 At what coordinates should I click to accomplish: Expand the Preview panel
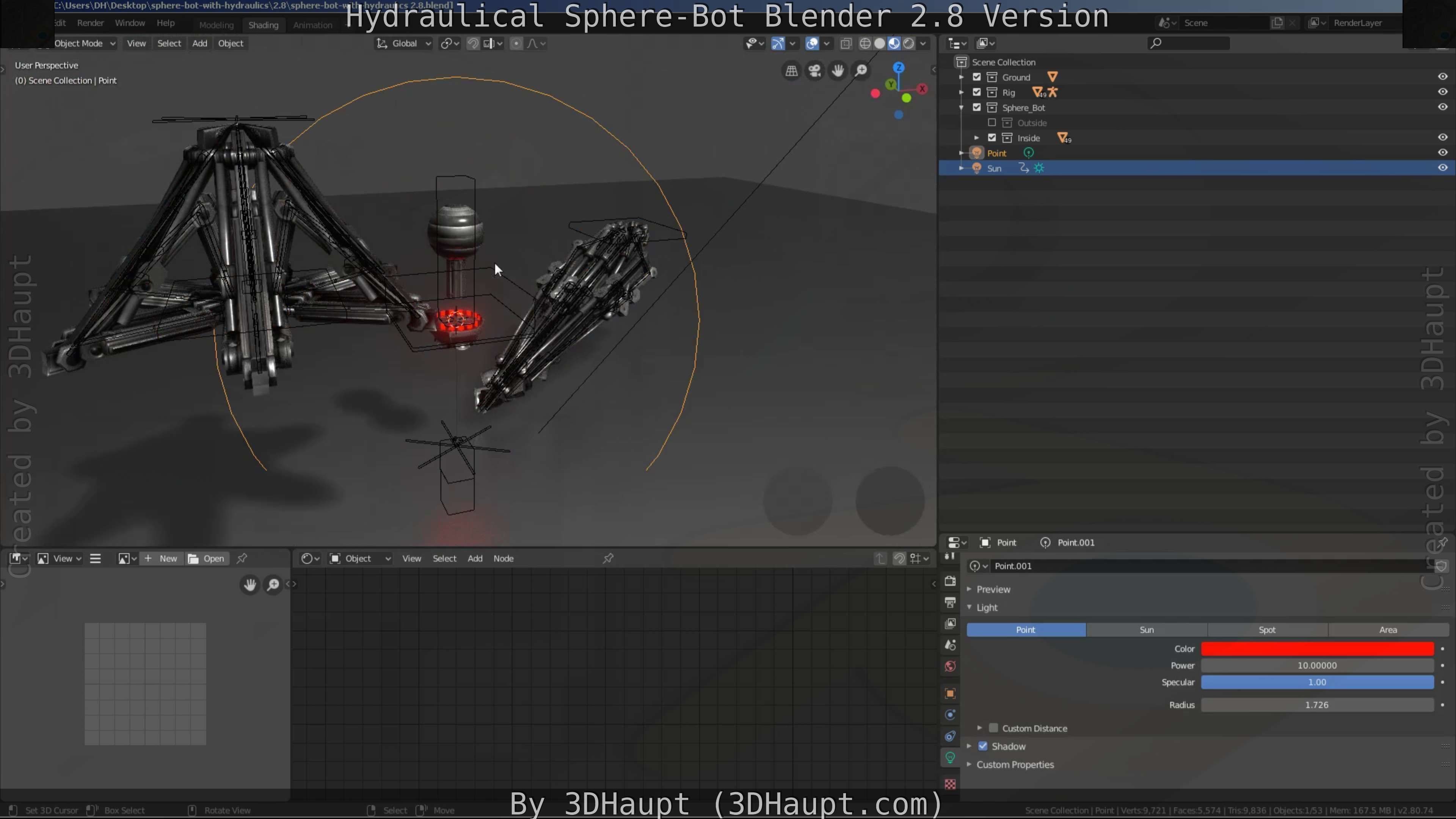970,589
